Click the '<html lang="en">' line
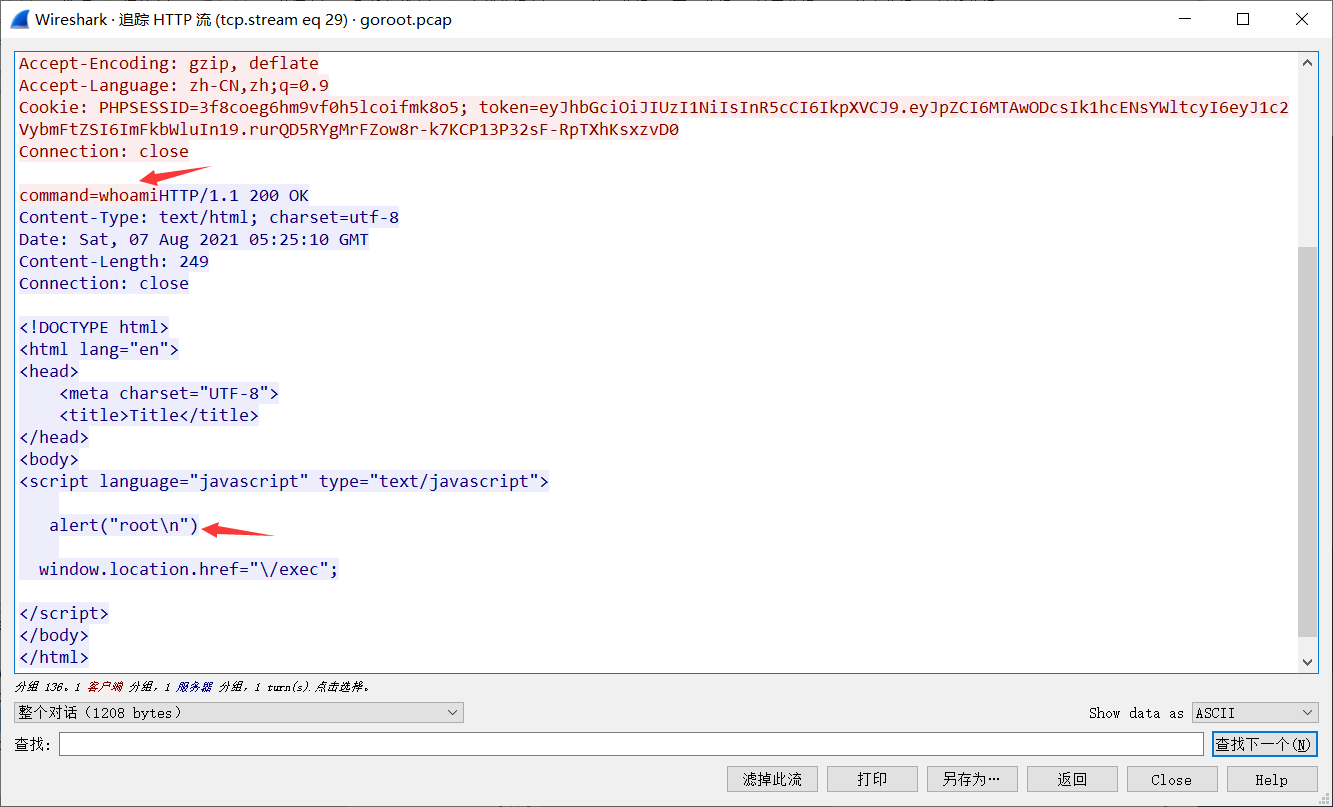This screenshot has width=1333, height=807. point(99,349)
